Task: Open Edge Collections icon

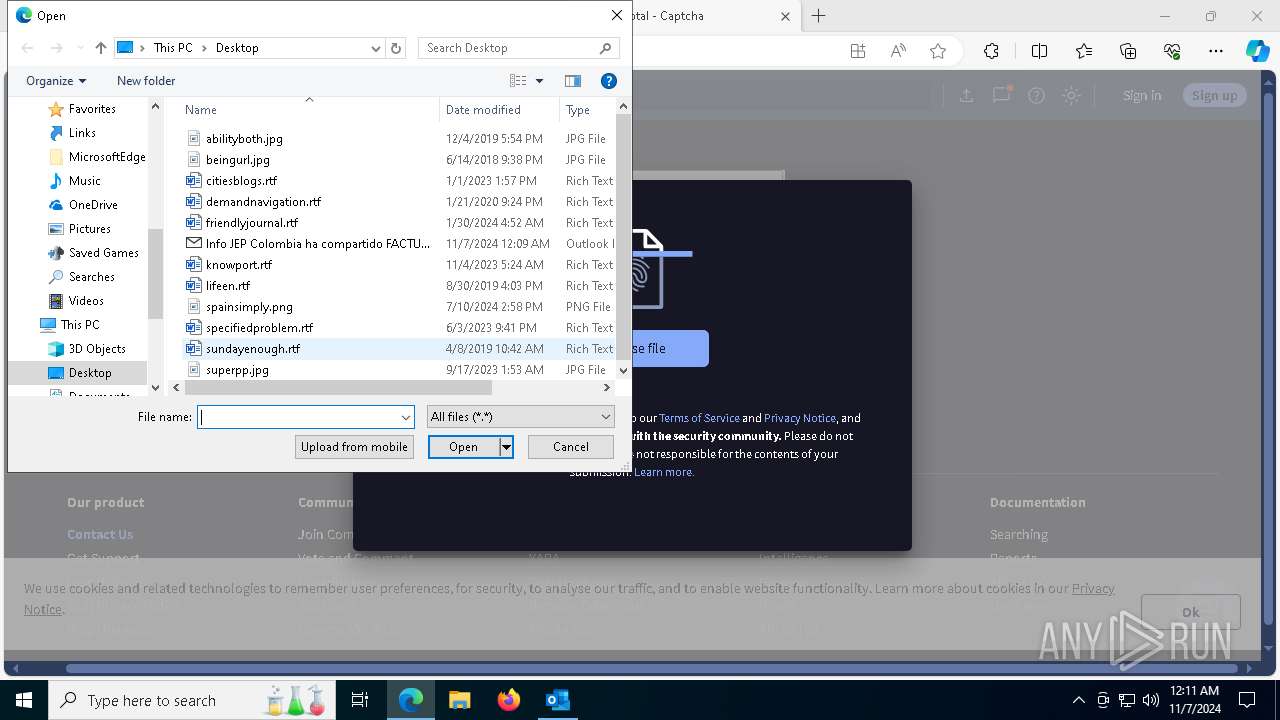Action: [x=1128, y=52]
